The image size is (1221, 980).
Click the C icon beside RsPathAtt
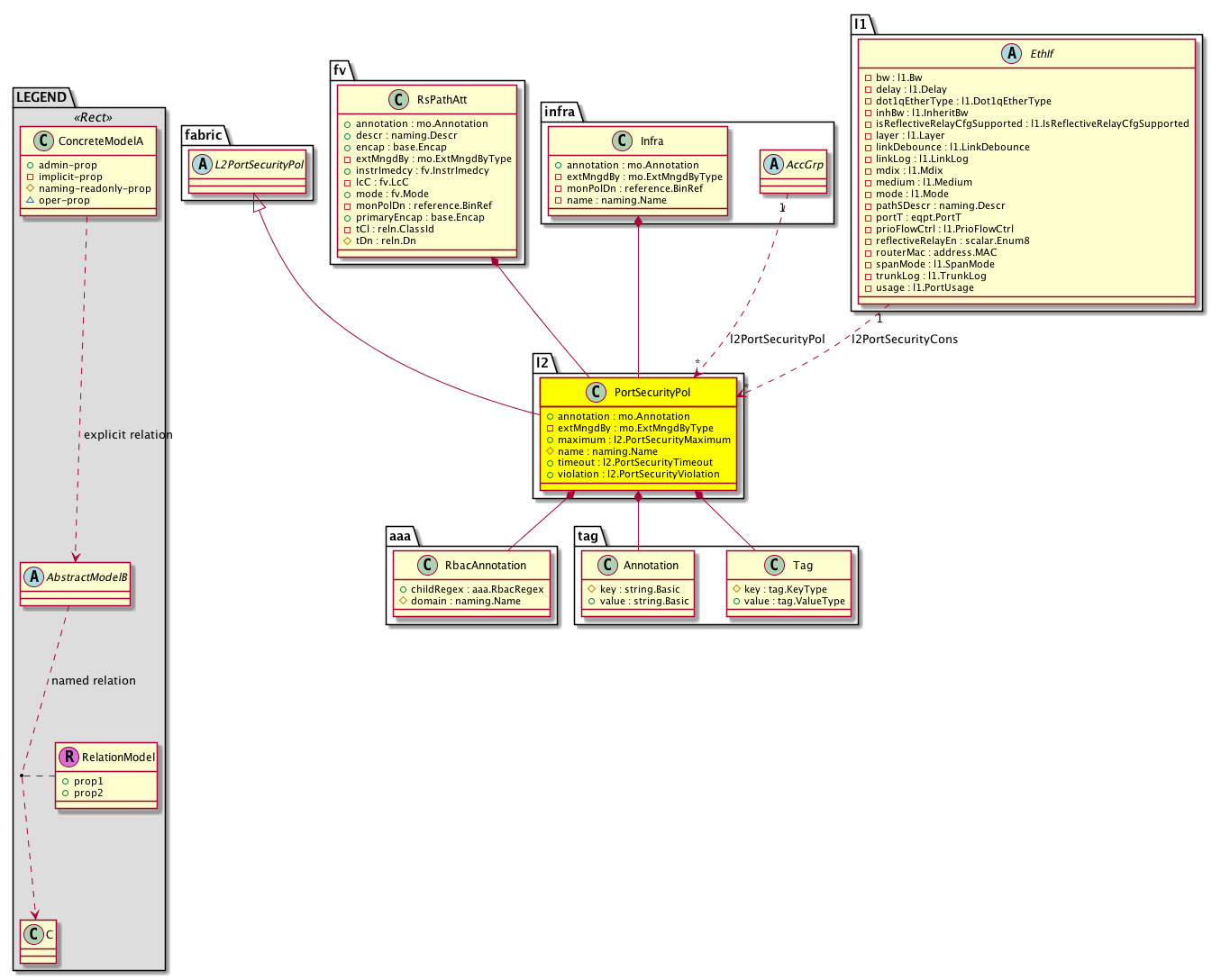(398, 99)
